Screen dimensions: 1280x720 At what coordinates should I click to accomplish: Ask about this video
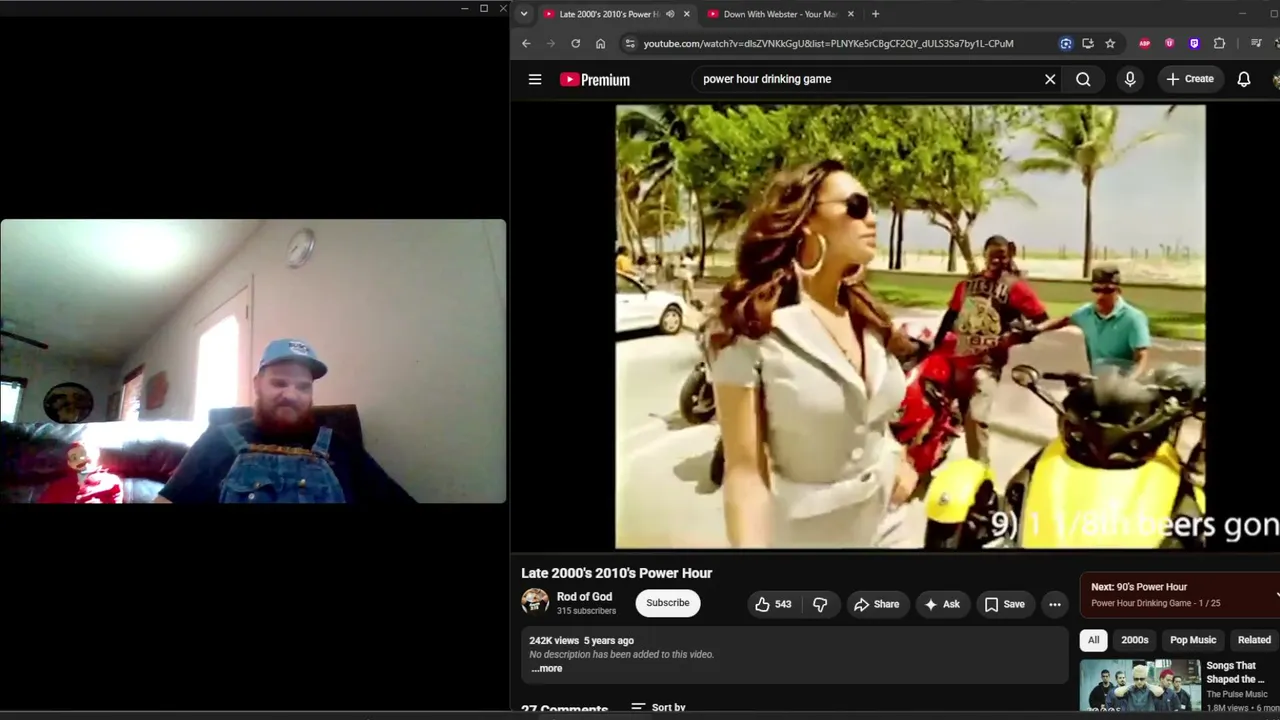click(x=942, y=604)
